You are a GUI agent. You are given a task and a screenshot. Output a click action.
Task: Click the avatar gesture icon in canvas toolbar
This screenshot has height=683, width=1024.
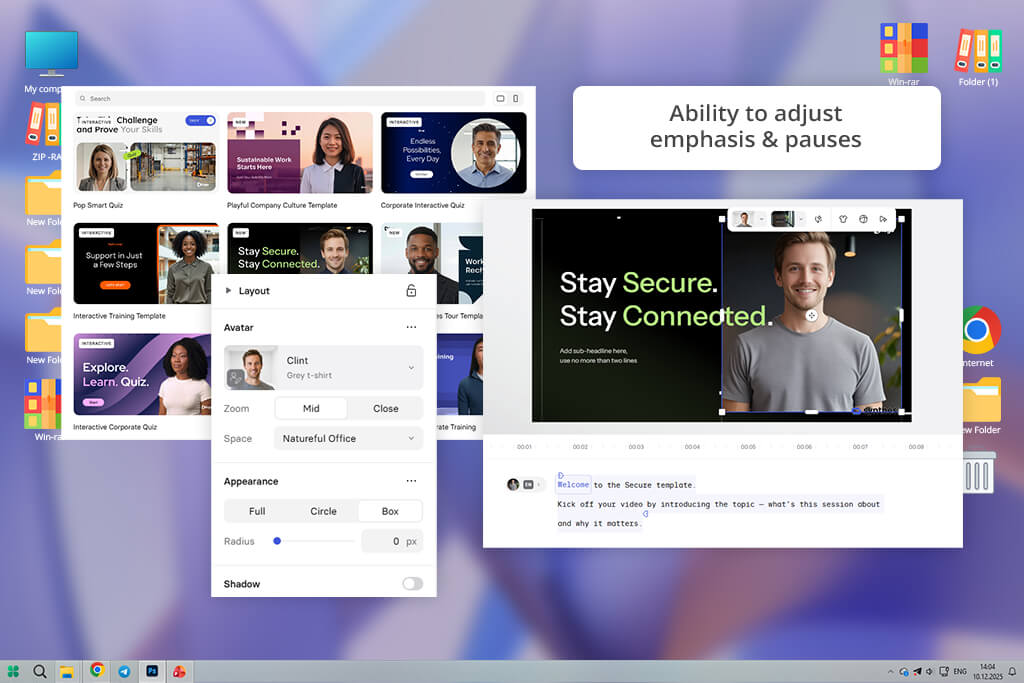click(818, 219)
